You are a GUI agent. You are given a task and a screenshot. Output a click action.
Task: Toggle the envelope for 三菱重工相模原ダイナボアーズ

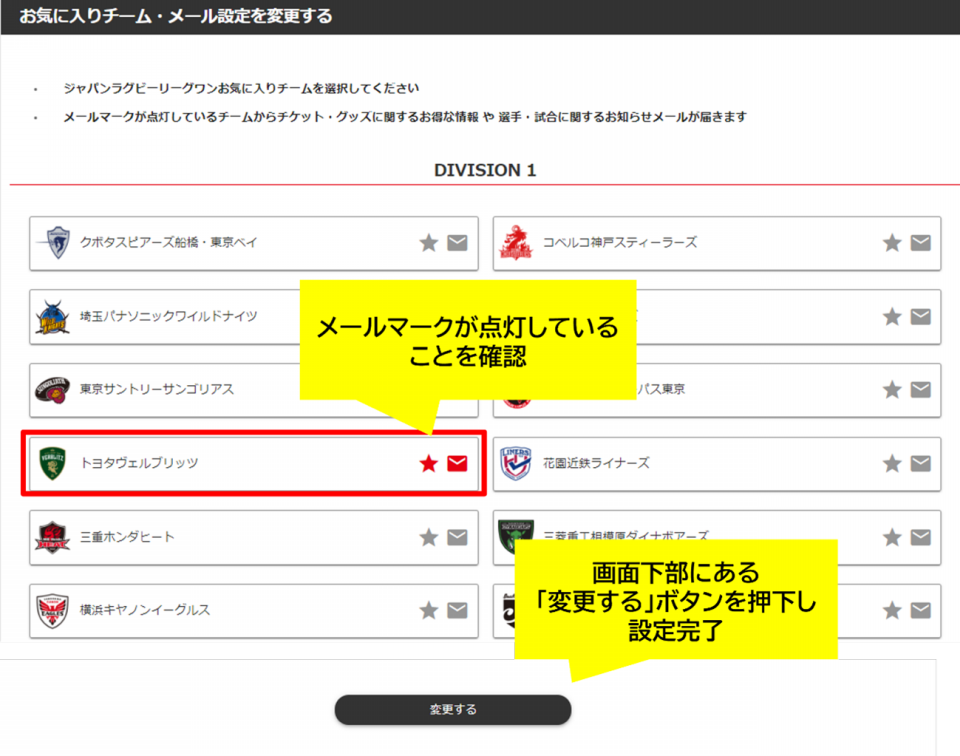pos(921,537)
